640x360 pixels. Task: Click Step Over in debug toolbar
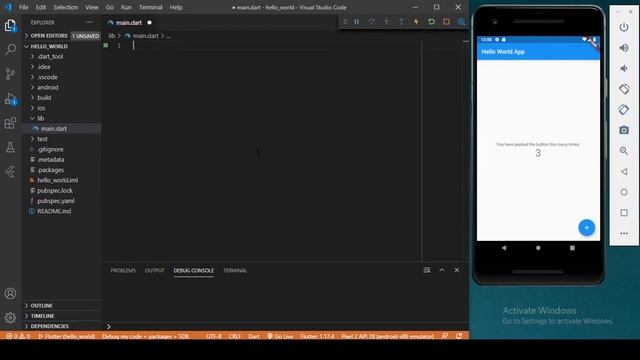point(371,22)
